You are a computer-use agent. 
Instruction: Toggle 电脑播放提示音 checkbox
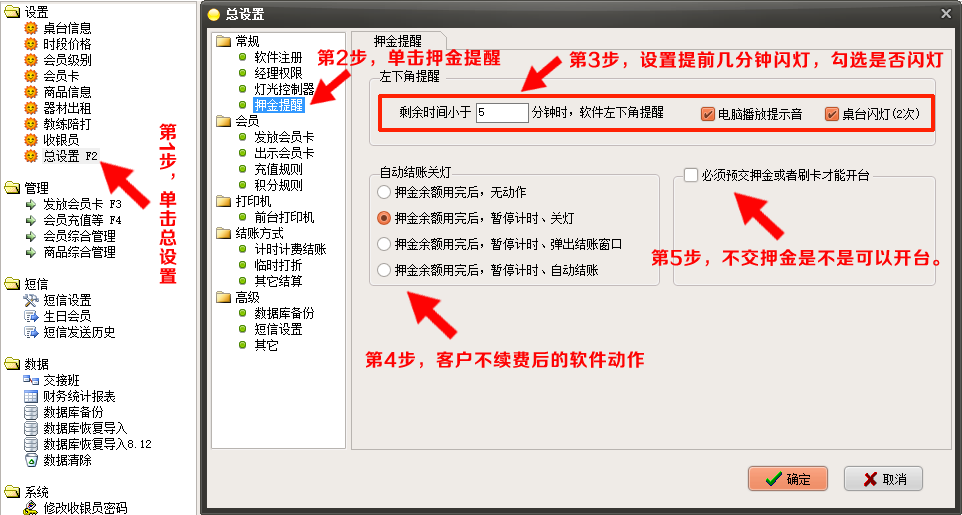[x=708, y=114]
